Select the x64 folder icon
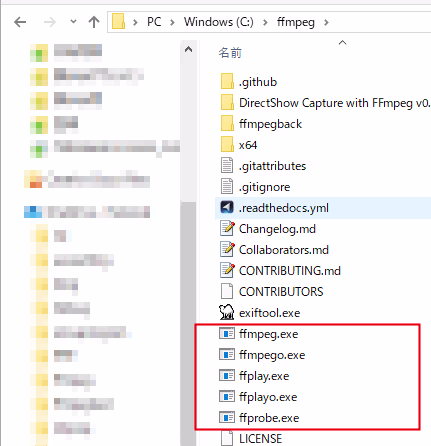The image size is (431, 446). pyautogui.click(x=227, y=145)
